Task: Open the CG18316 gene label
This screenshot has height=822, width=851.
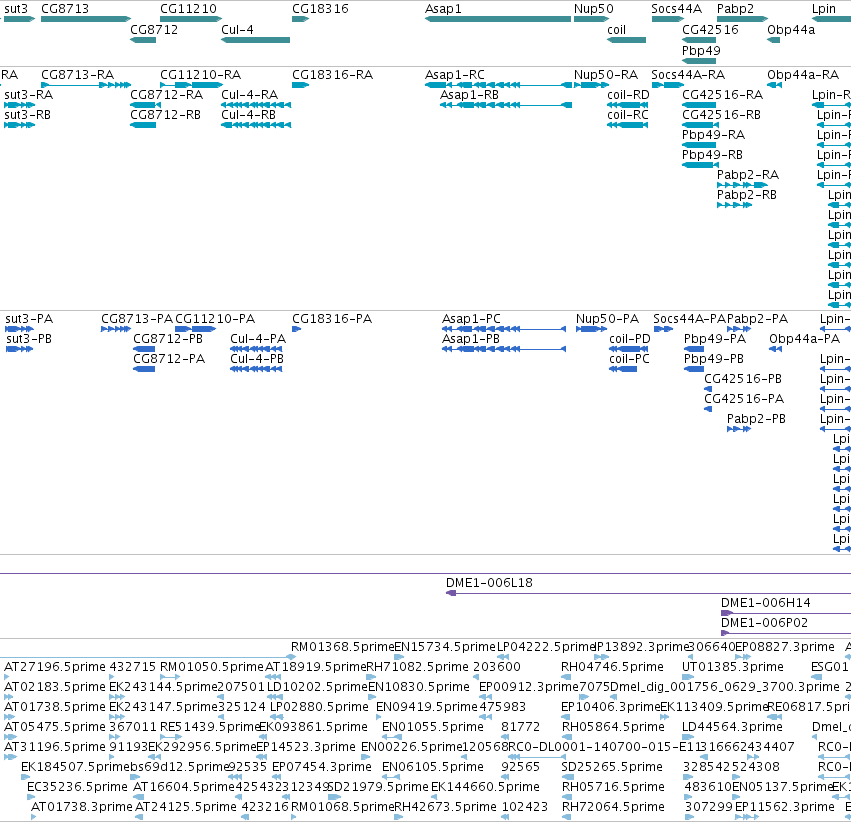Action: pos(320,9)
